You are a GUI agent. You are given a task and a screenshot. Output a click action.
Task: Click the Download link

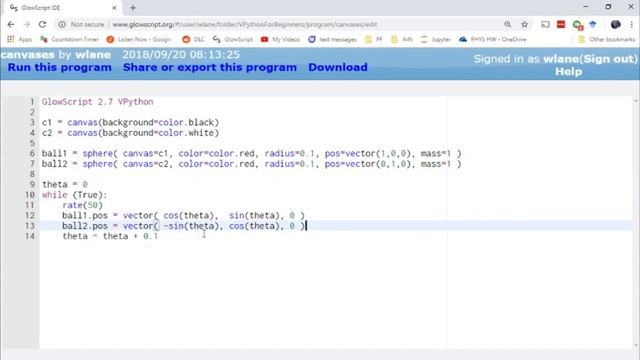coord(338,67)
